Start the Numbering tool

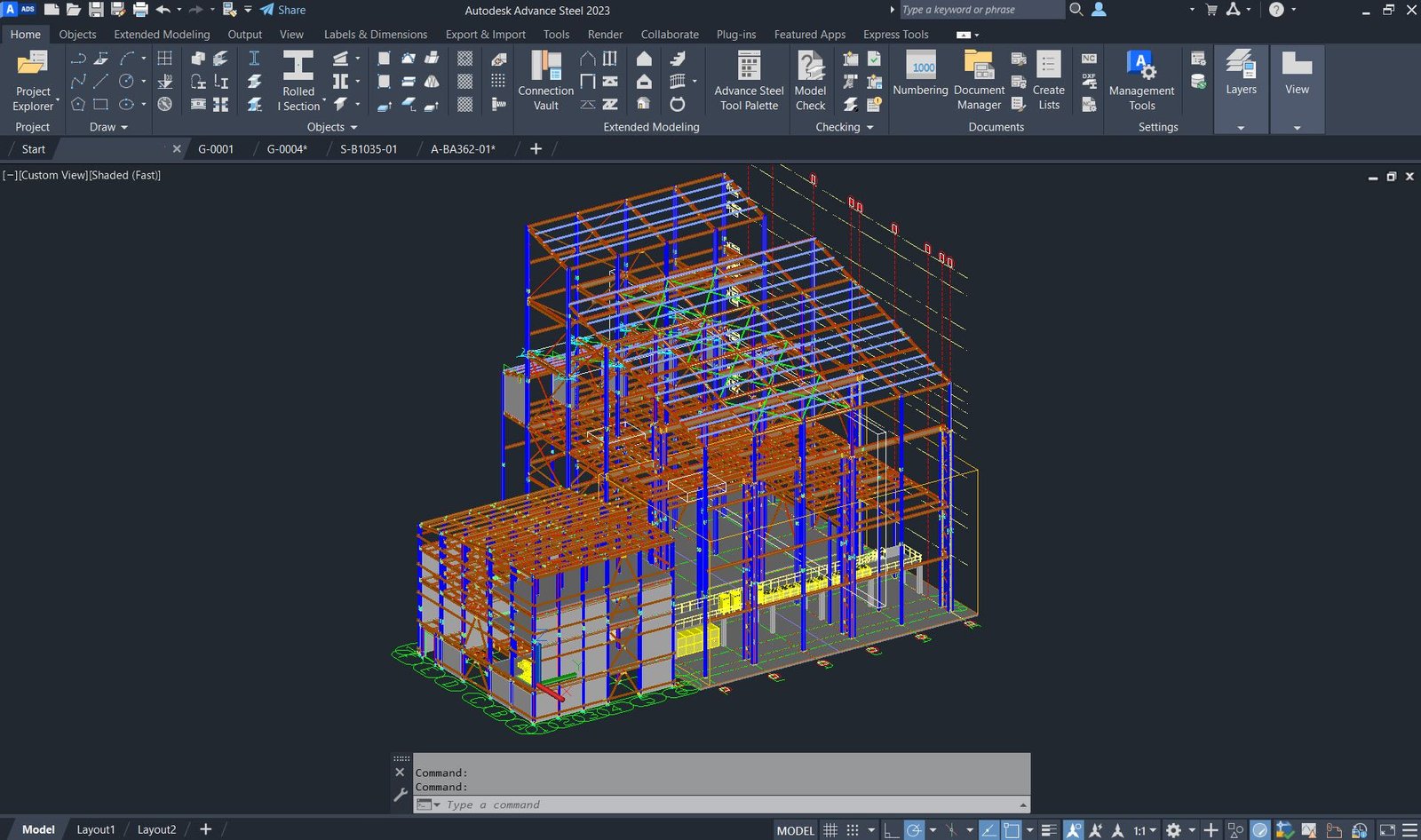[920, 74]
